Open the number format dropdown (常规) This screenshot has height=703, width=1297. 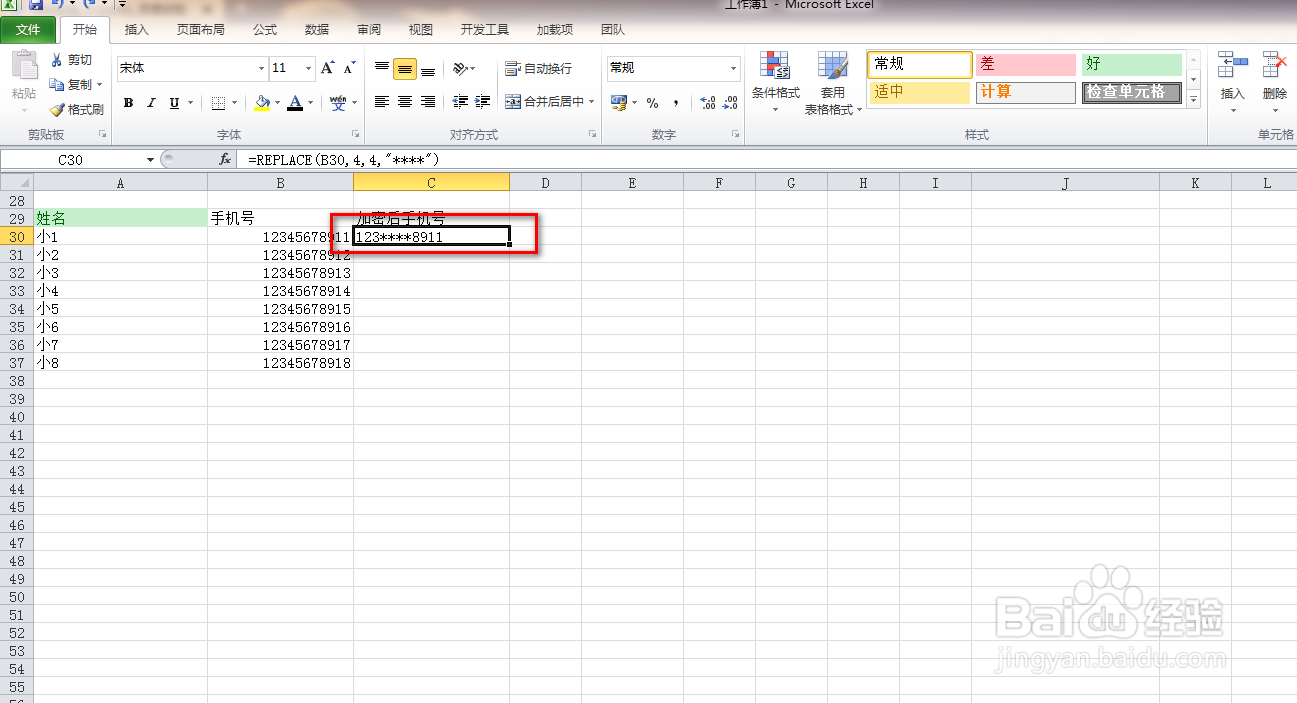[734, 68]
